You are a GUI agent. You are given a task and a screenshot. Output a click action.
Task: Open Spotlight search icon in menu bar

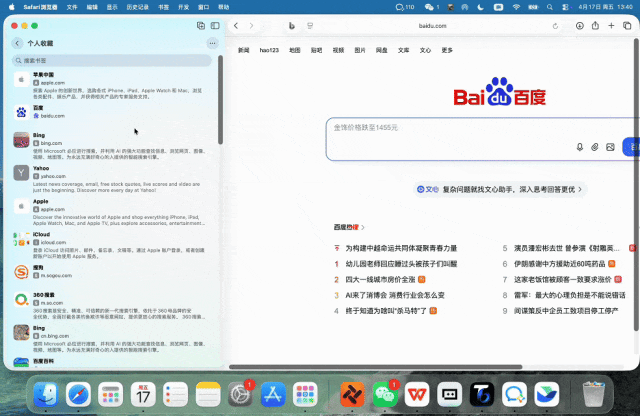550,7
